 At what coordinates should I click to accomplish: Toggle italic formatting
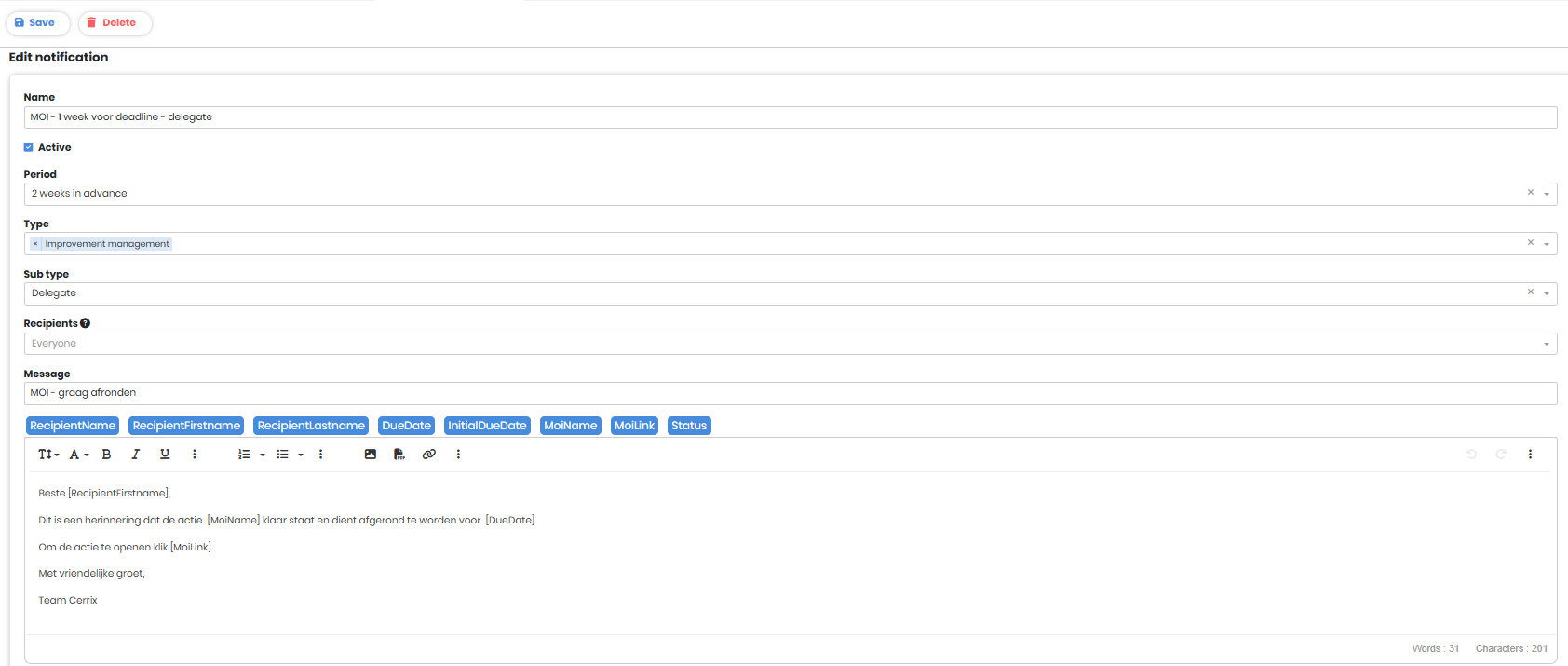point(136,455)
